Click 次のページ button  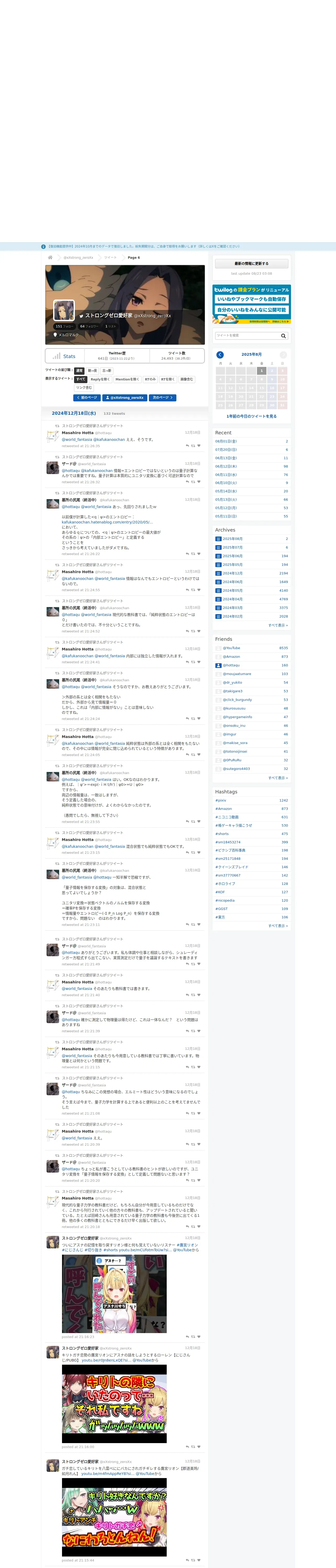tap(163, 397)
